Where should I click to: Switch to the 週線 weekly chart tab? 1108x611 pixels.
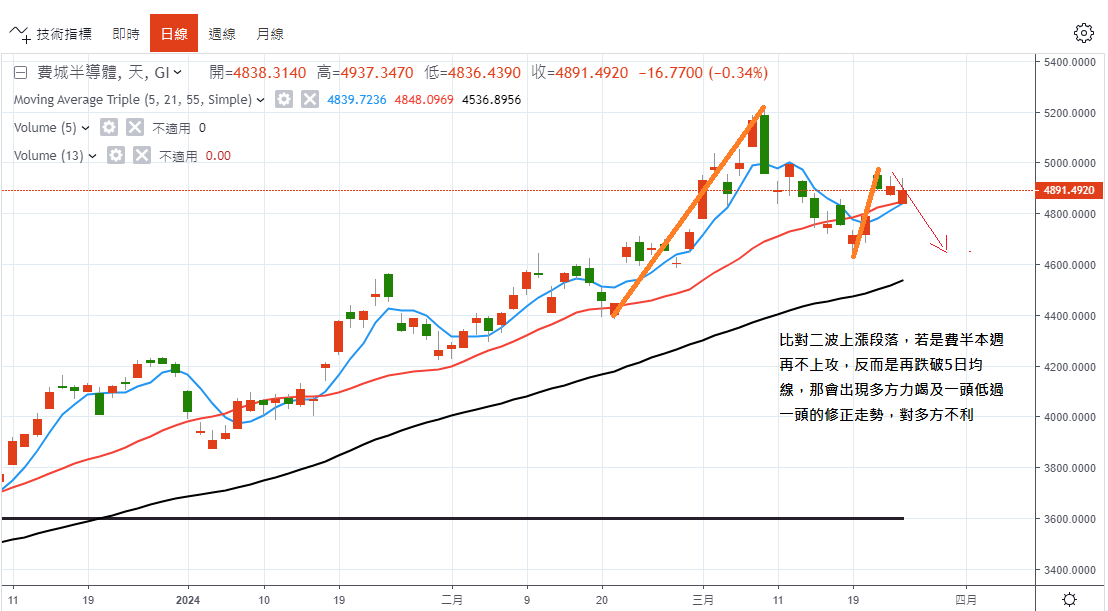pyautogui.click(x=222, y=34)
